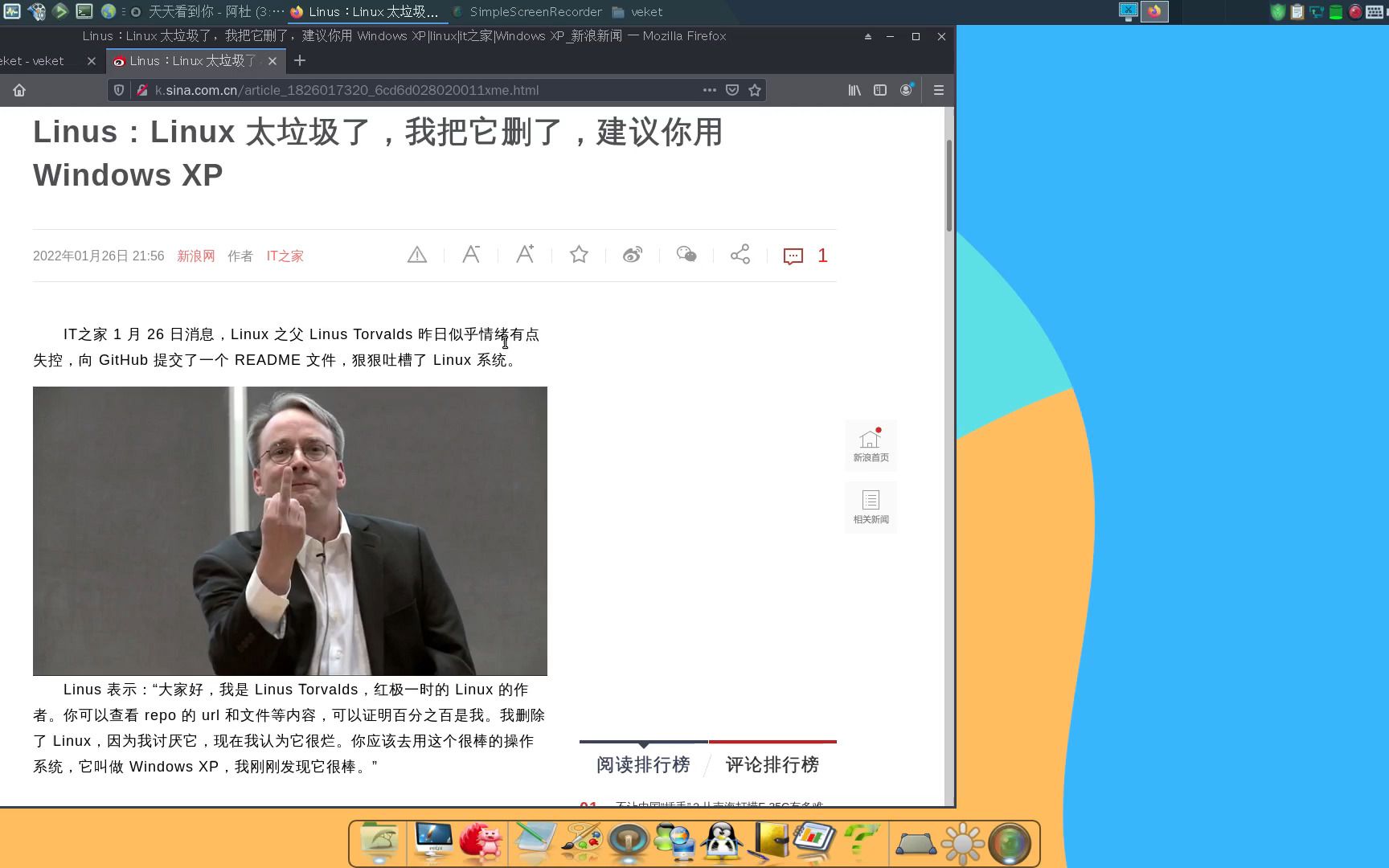The height and width of the screenshot is (868, 1389).
Task: Click the red record tray icon
Action: (1355, 12)
